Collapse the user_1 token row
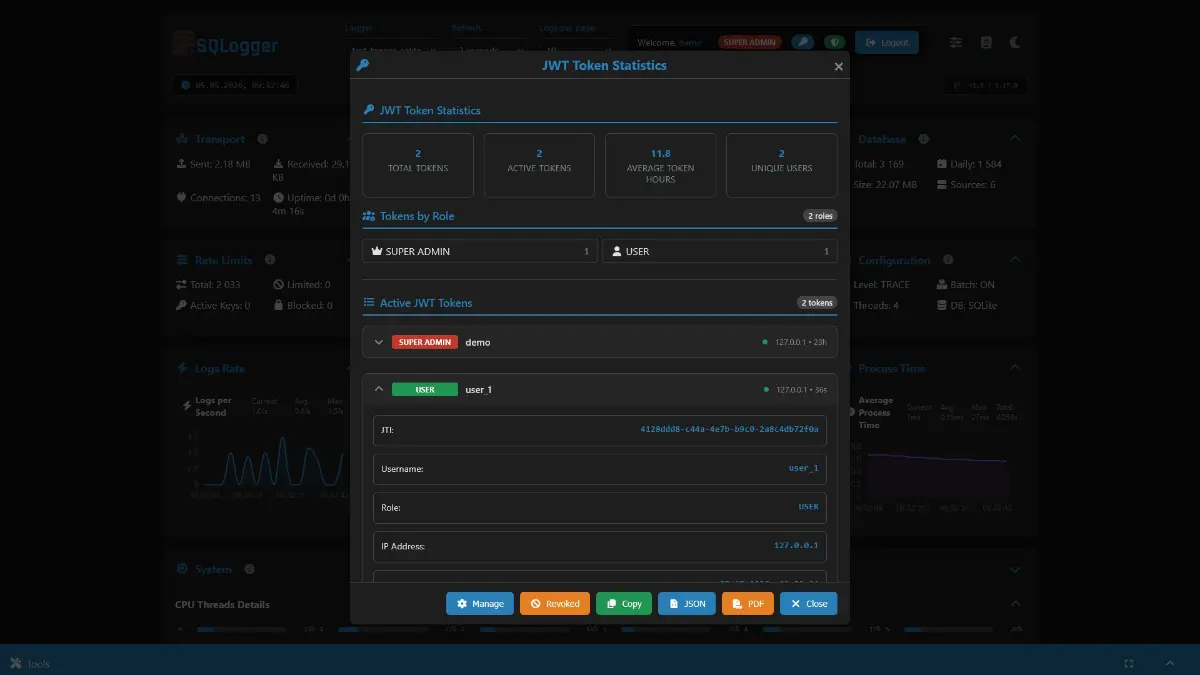This screenshot has height=675, width=1200. [379, 389]
